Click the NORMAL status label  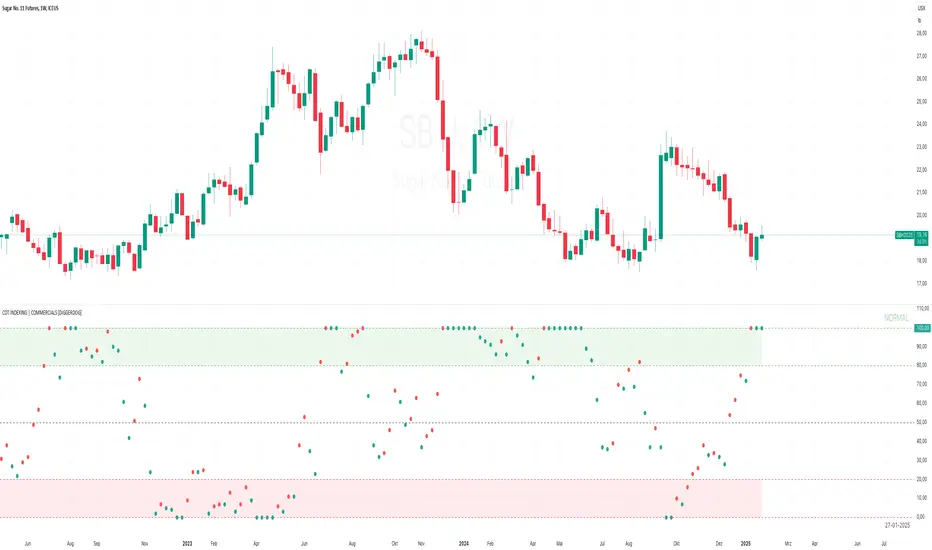coord(897,317)
